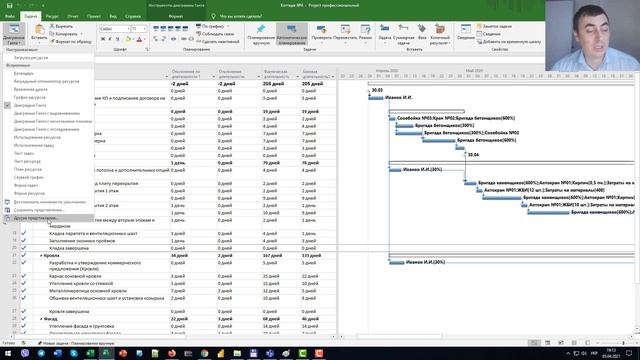Enable Автоматическое планирование mode
640x360 pixels.
pyautogui.click(x=291, y=34)
